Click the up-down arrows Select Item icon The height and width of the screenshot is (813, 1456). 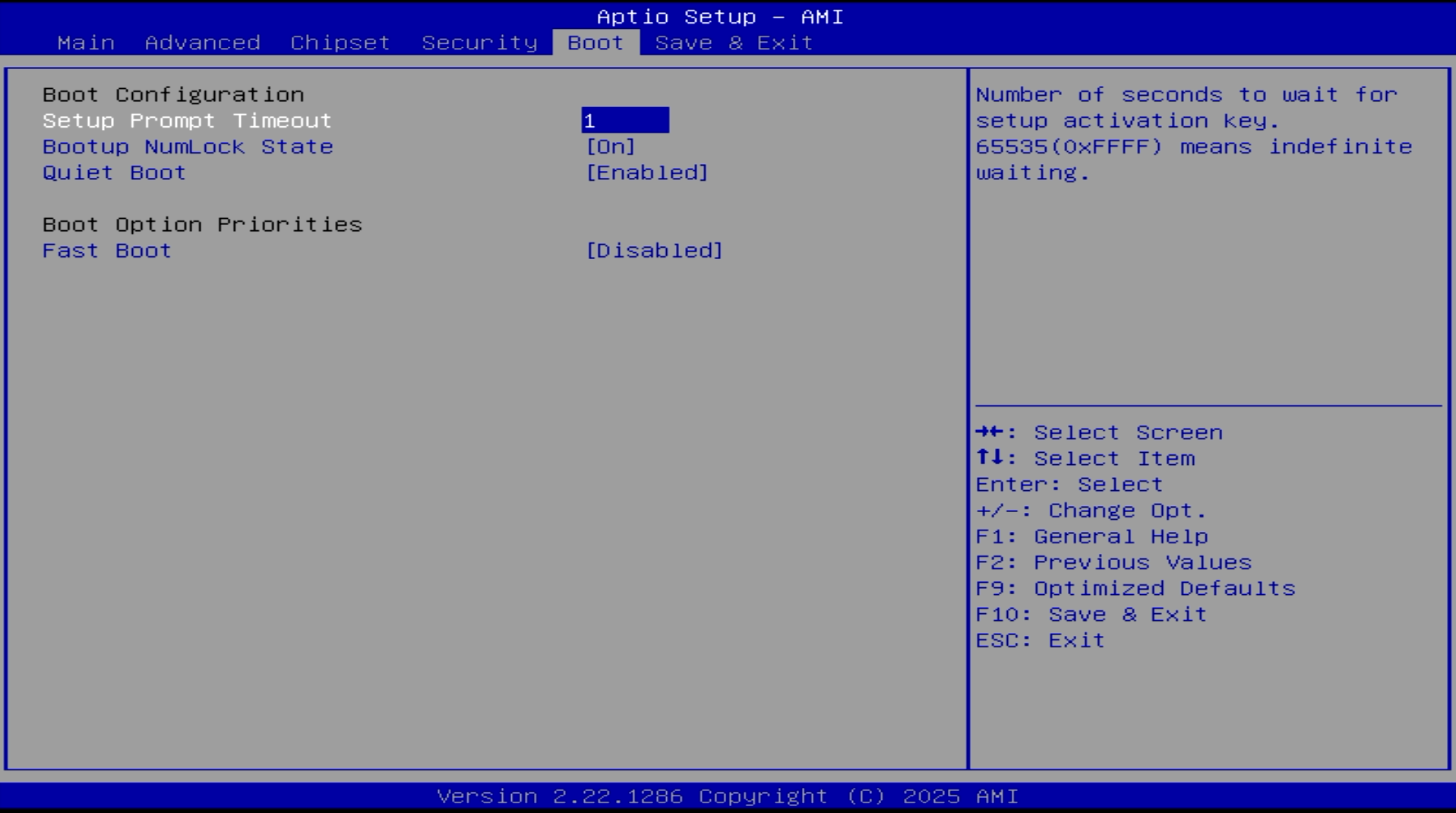pyautogui.click(x=990, y=458)
